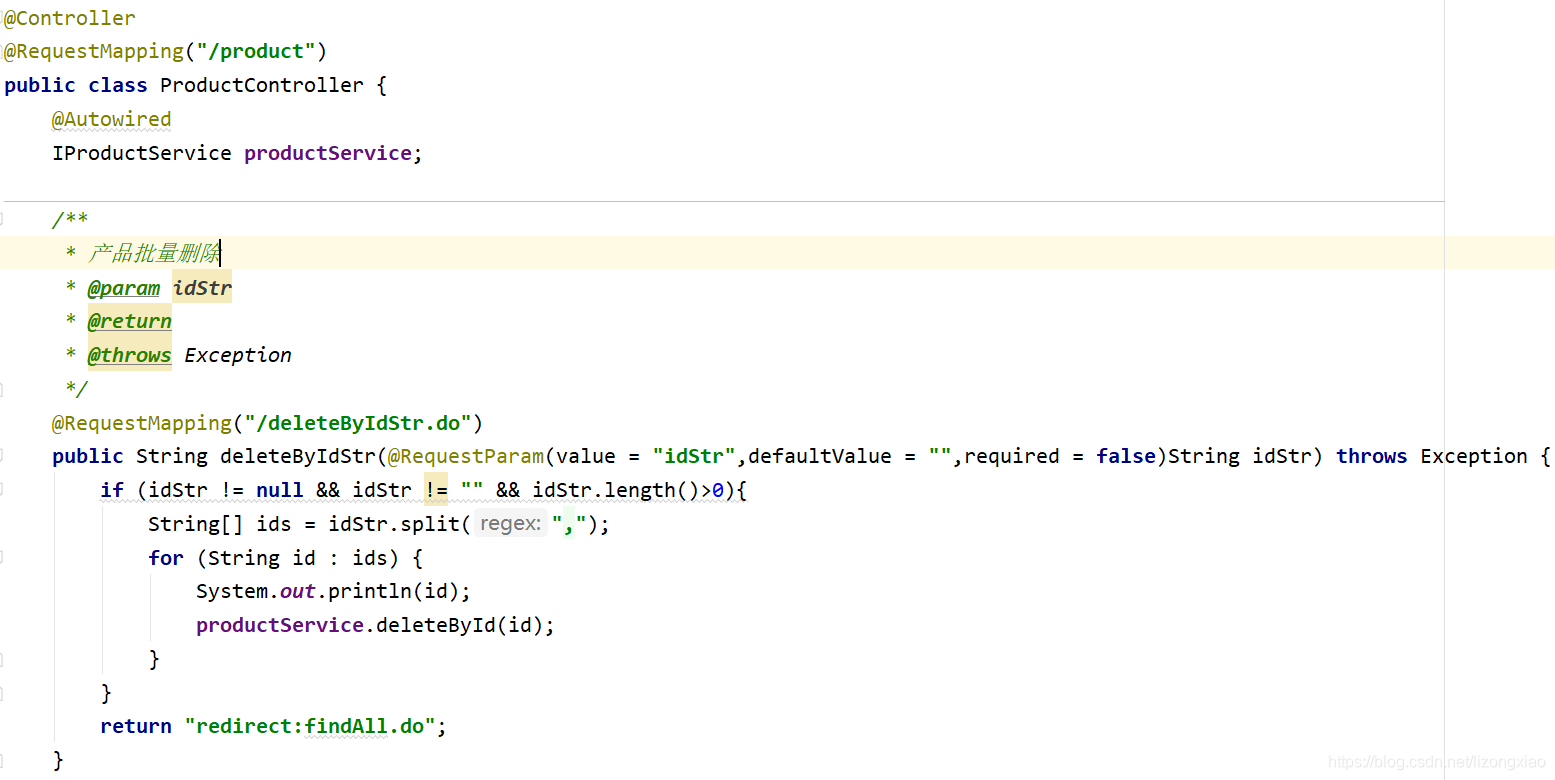
Task: Click the "idStr" value string in @RequestParam
Action: point(694,456)
